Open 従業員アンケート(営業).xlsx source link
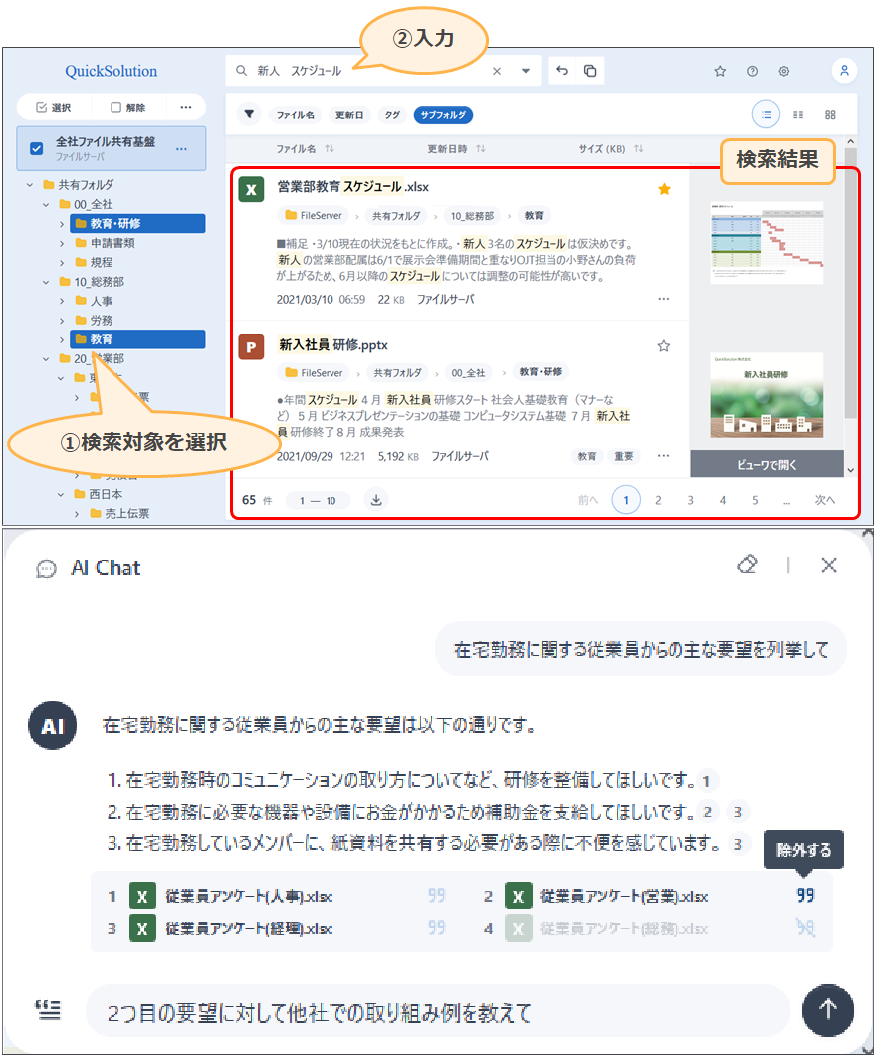The height and width of the screenshot is (1060, 876). 623,896
